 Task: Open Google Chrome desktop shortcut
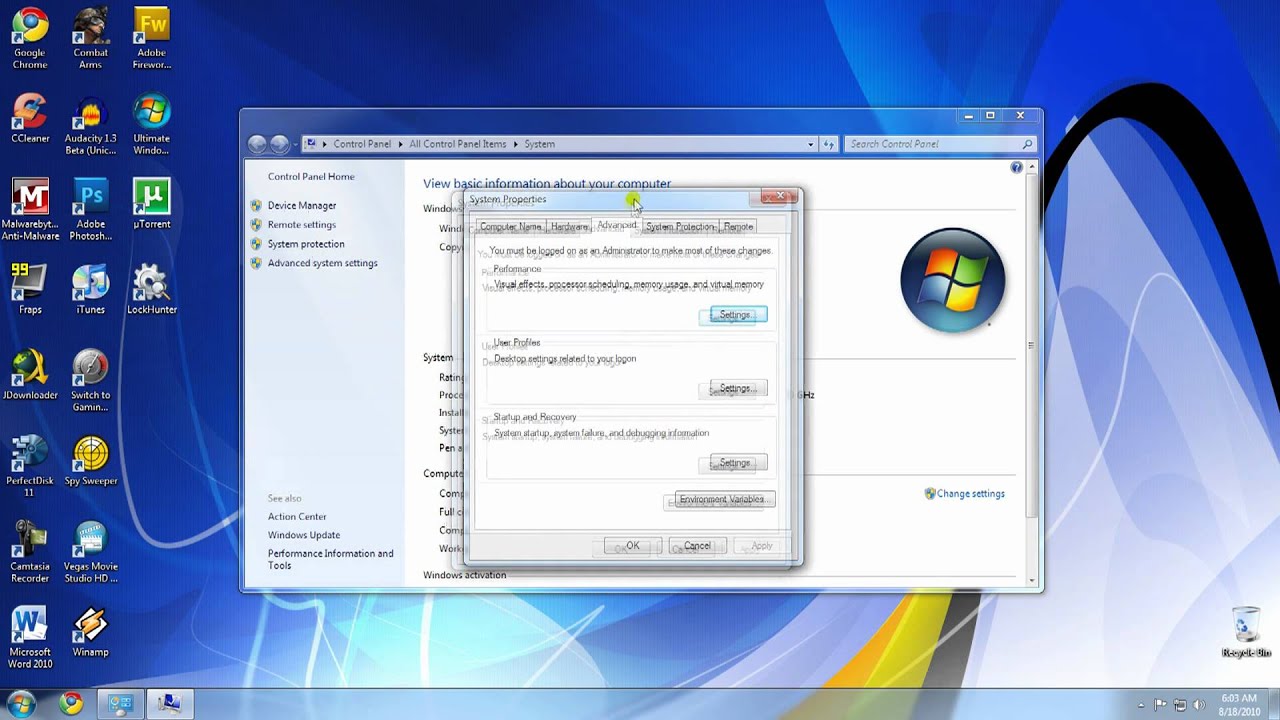coord(30,38)
